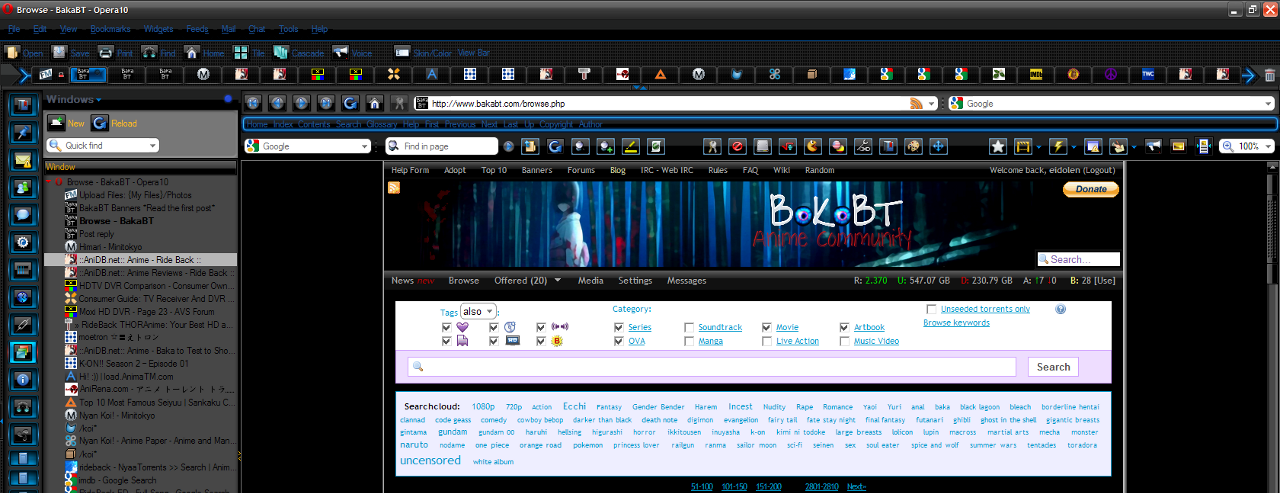Image resolution: width=1280 pixels, height=493 pixels.
Task: Click the info icon in left panel strip
Action: [x=22, y=379]
